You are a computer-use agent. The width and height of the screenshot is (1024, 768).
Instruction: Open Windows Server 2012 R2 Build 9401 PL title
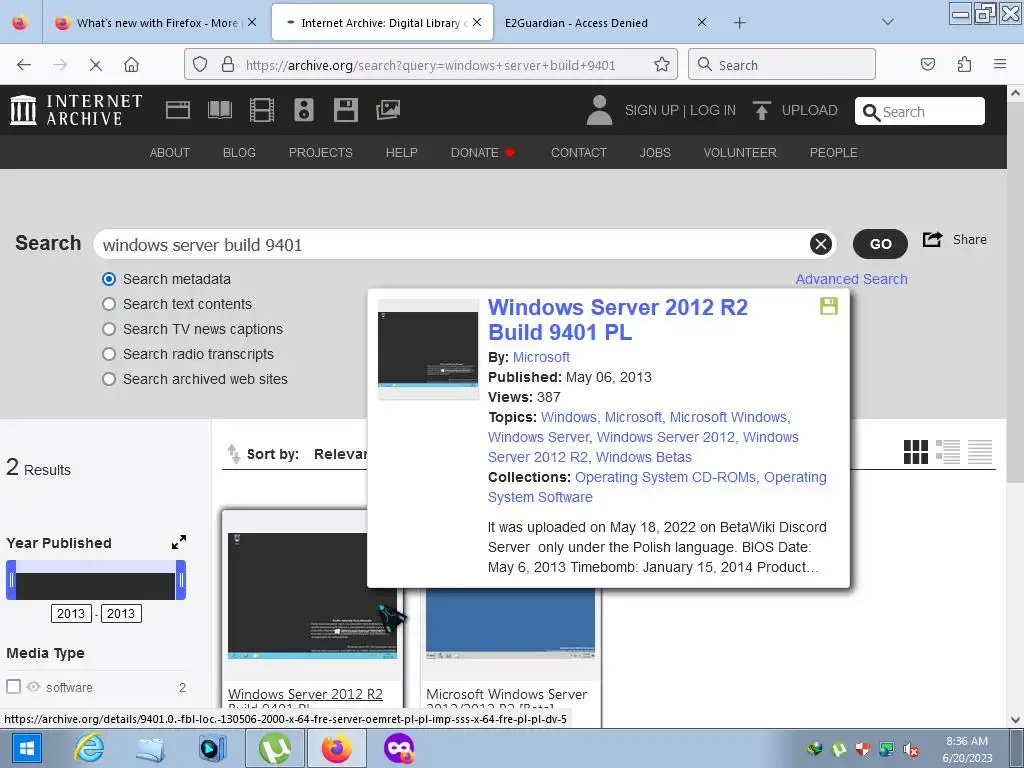[618, 319]
